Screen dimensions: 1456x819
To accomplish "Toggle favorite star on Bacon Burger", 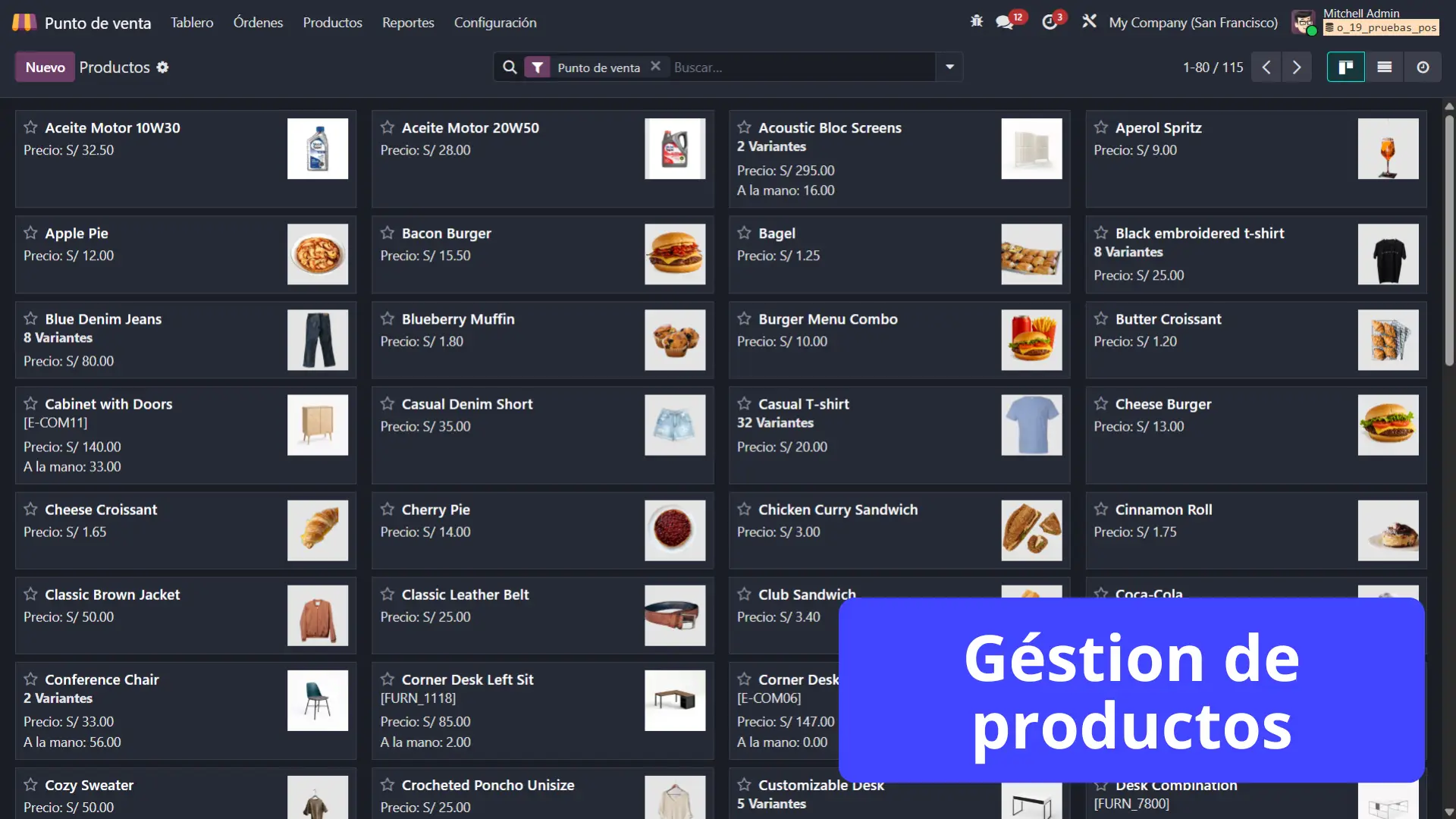I will [388, 233].
